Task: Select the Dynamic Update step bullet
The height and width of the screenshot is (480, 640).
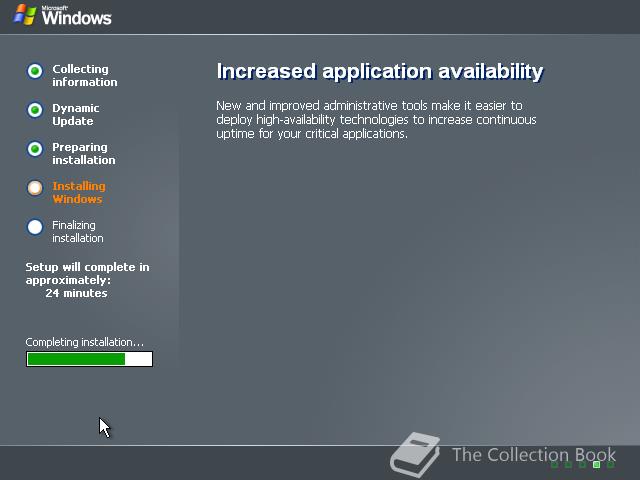Action: coord(35,110)
